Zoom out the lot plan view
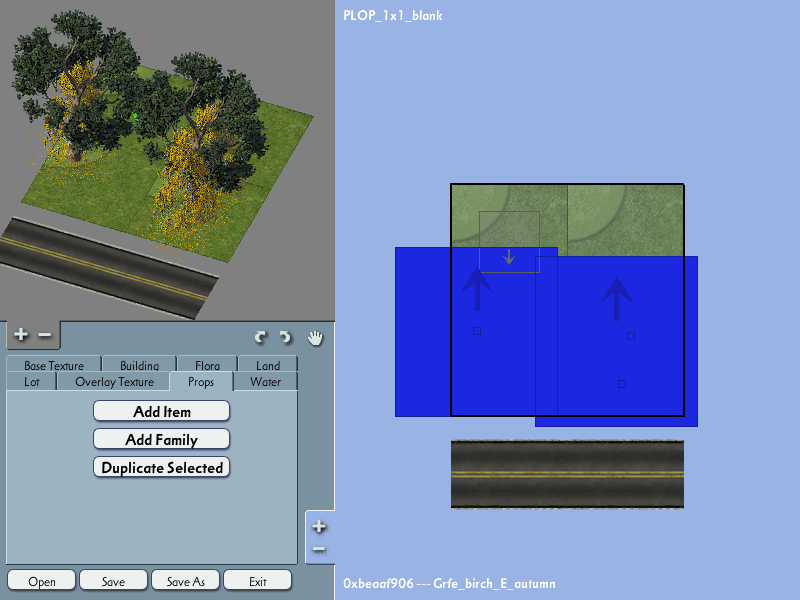800x600 pixels. (x=319, y=549)
